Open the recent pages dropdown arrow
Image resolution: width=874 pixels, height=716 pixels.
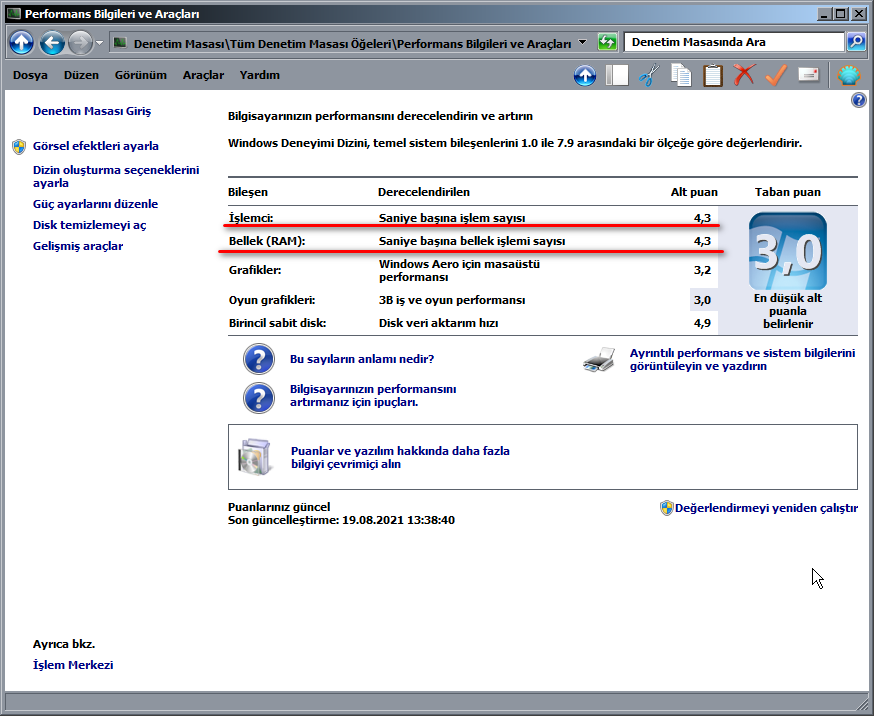pos(99,42)
